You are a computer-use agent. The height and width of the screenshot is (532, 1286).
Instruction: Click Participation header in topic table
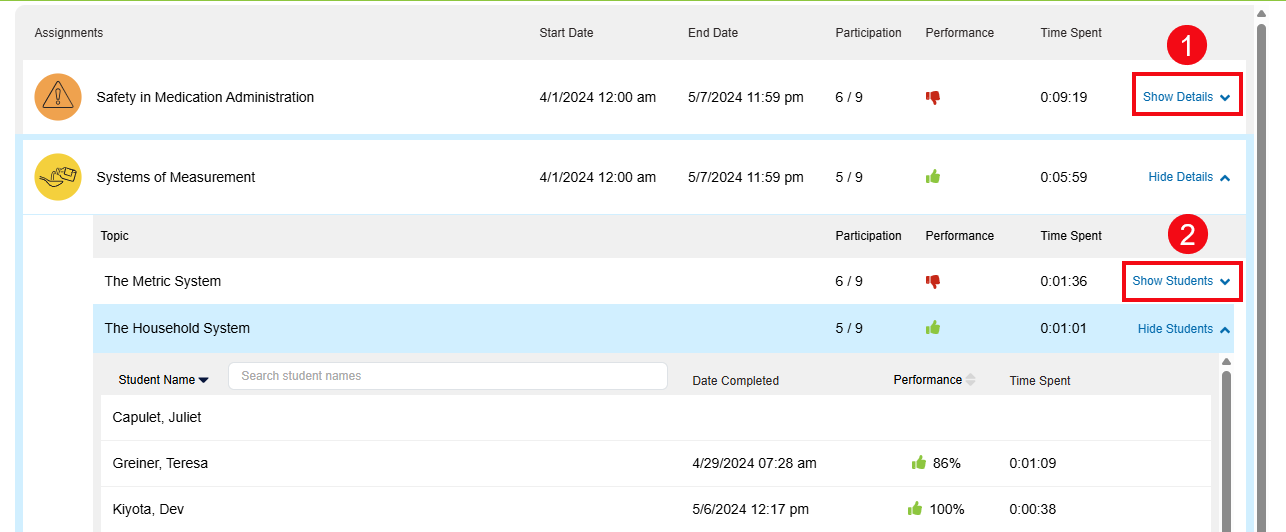[x=868, y=236]
